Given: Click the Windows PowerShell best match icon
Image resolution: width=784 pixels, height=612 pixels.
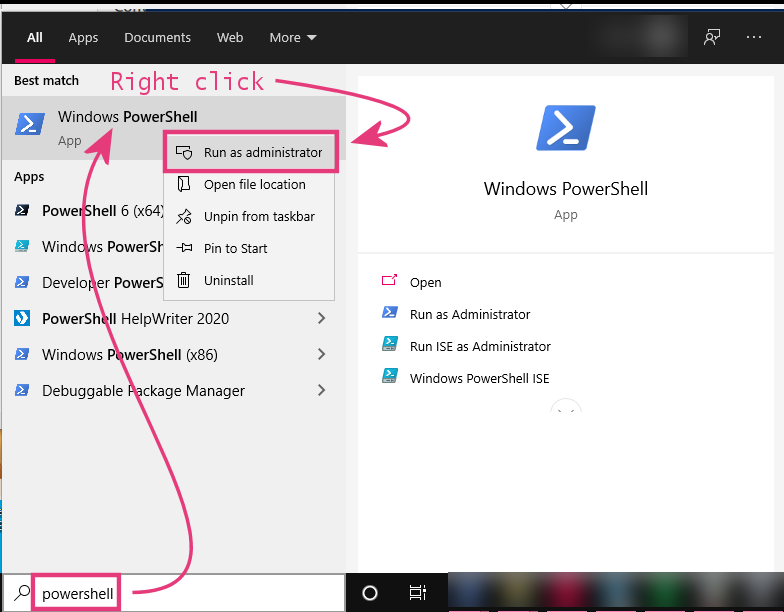Looking at the screenshot, I should [30, 124].
